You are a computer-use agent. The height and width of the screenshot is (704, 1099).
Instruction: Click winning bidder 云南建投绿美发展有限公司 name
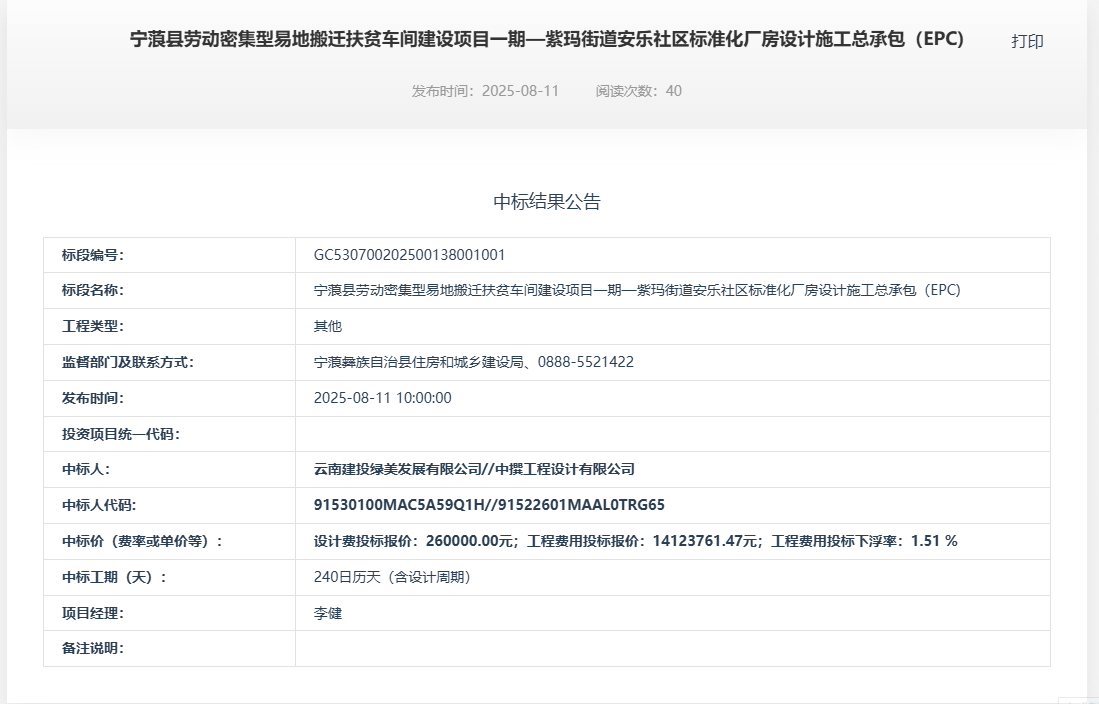click(398, 469)
